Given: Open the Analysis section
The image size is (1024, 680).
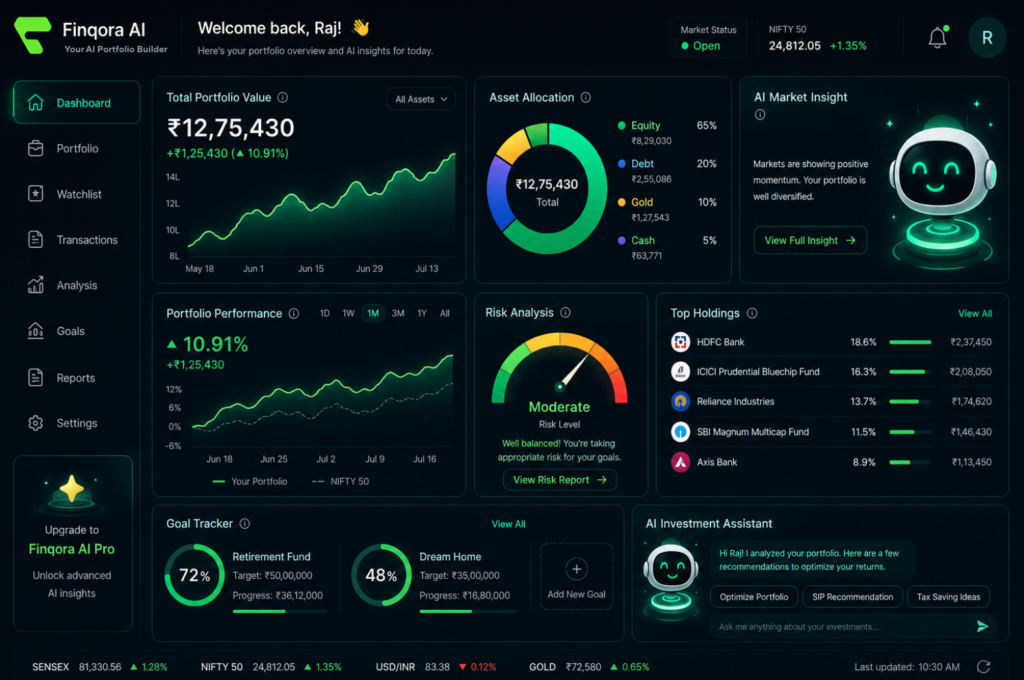Looking at the screenshot, I should (76, 285).
